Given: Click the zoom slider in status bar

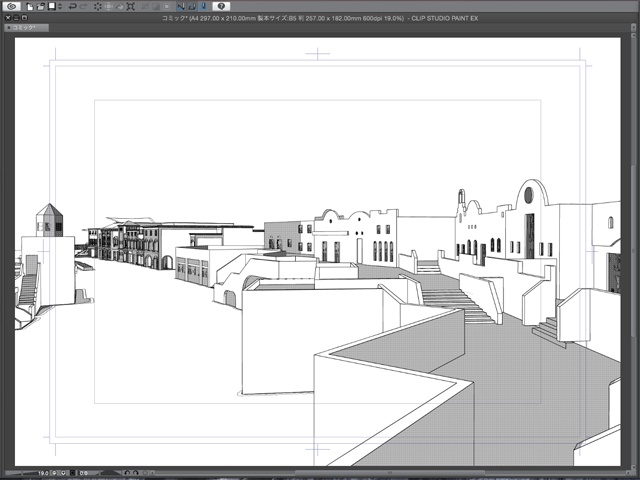Looking at the screenshot, I should coord(22,473).
